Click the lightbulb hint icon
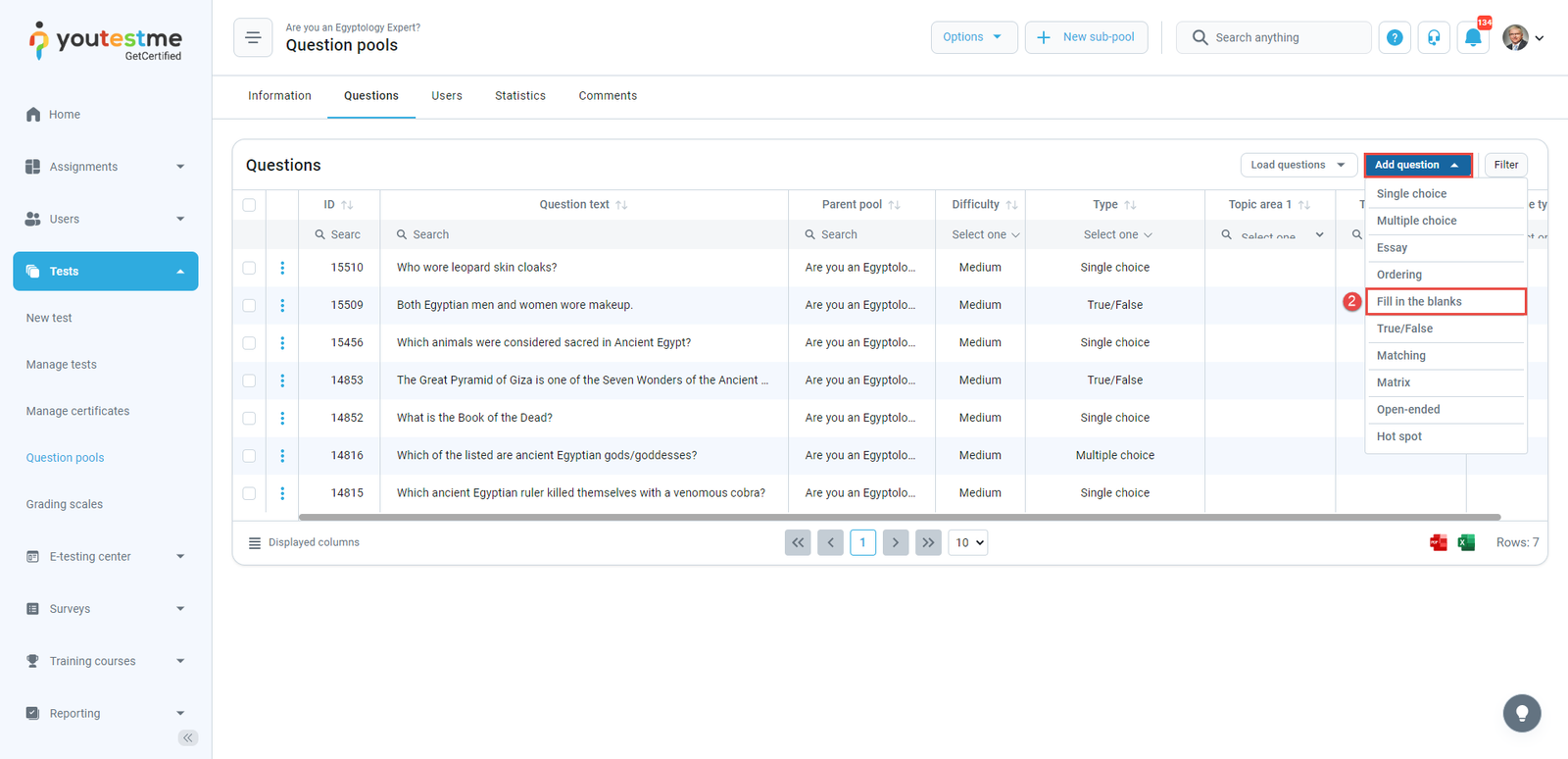 (x=1521, y=713)
